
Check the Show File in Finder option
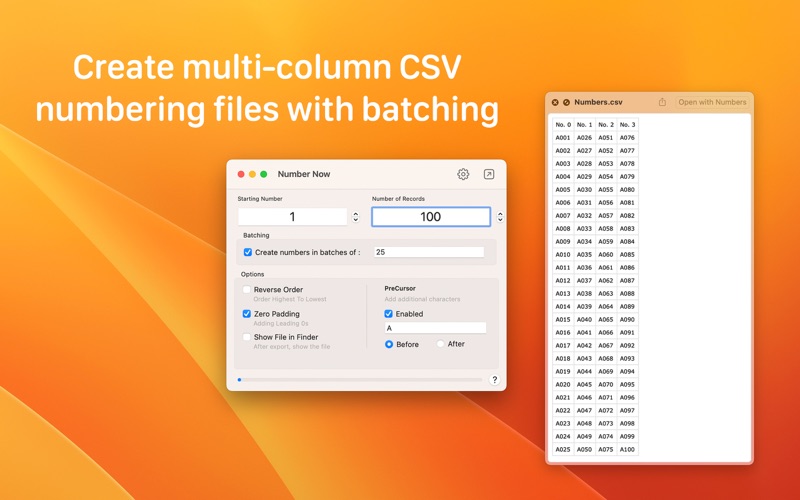pos(247,338)
